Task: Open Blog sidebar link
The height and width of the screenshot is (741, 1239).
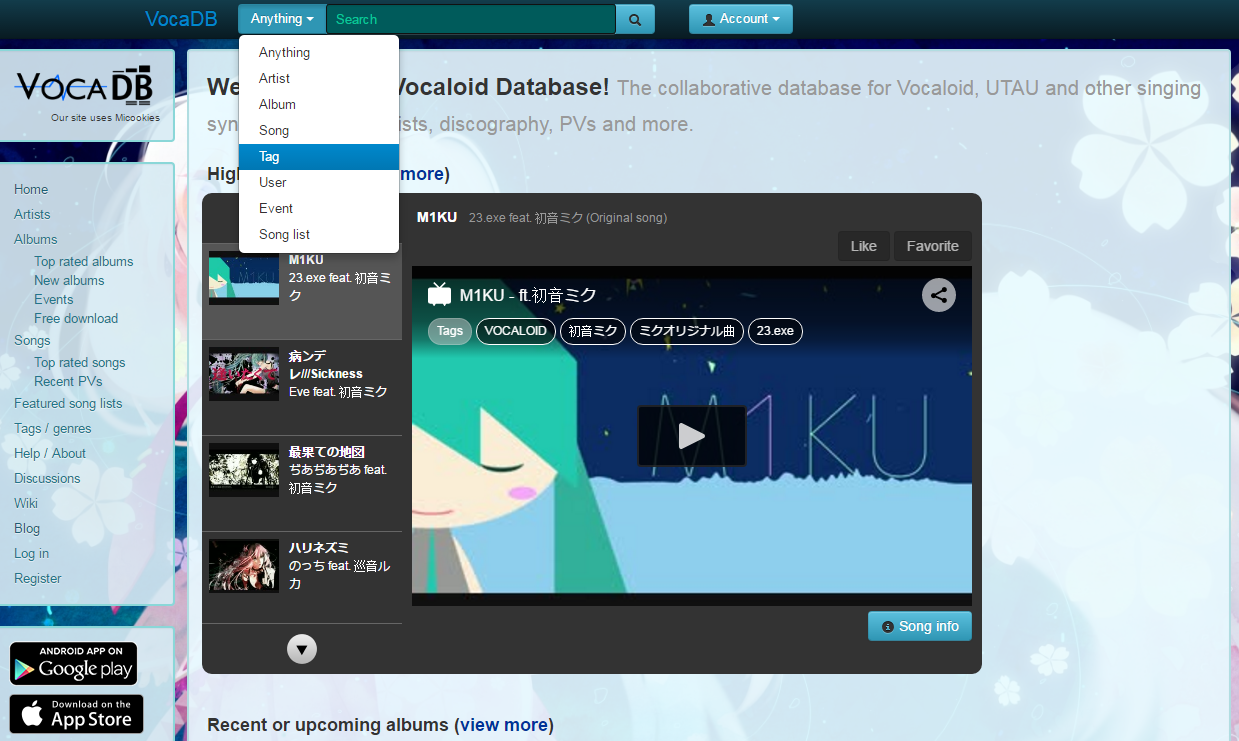Action: (x=27, y=529)
